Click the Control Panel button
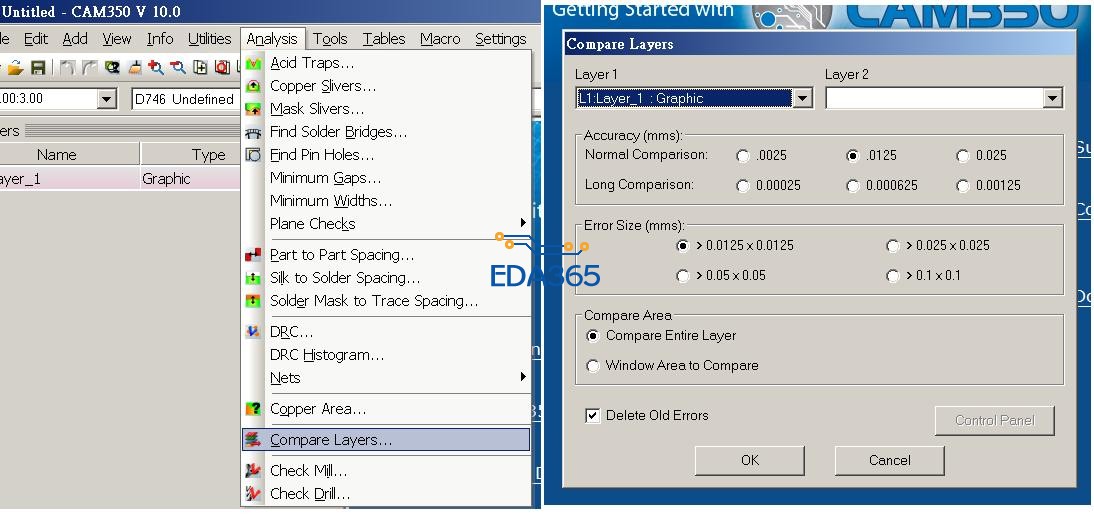 (994, 421)
